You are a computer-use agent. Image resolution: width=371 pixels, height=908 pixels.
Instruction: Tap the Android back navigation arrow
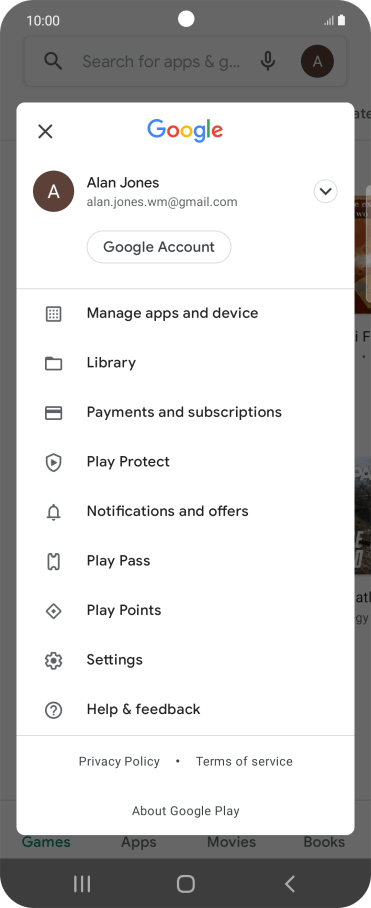(x=290, y=884)
